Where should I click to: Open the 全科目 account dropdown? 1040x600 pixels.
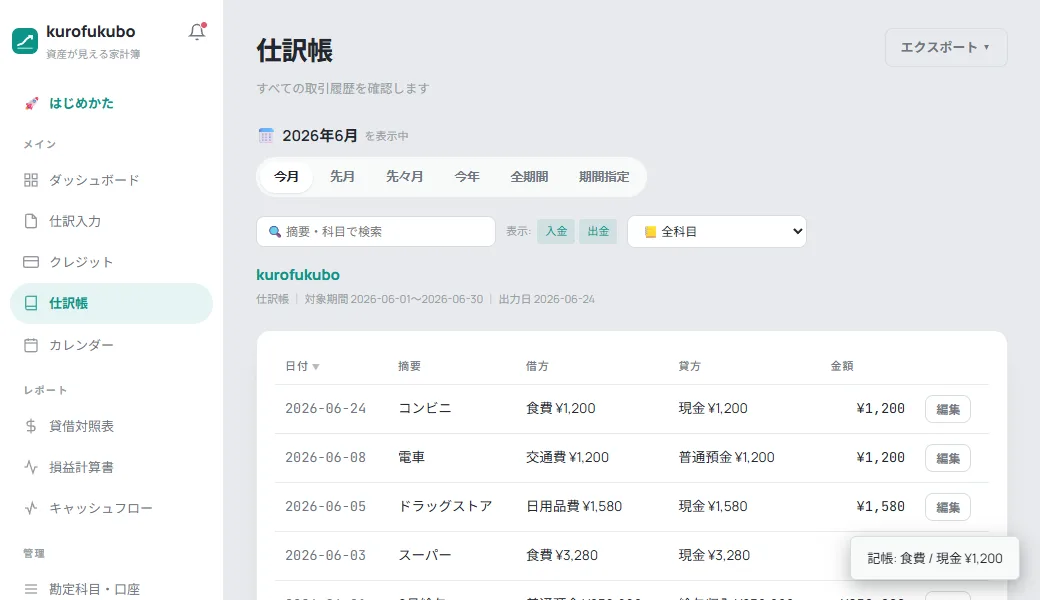717,231
